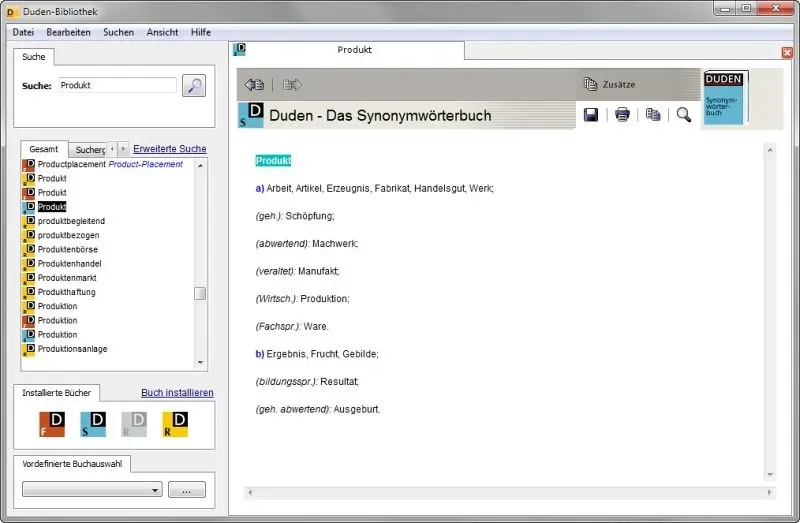Open the Ansicht menu
Image resolution: width=800 pixels, height=523 pixels.
[162, 32]
